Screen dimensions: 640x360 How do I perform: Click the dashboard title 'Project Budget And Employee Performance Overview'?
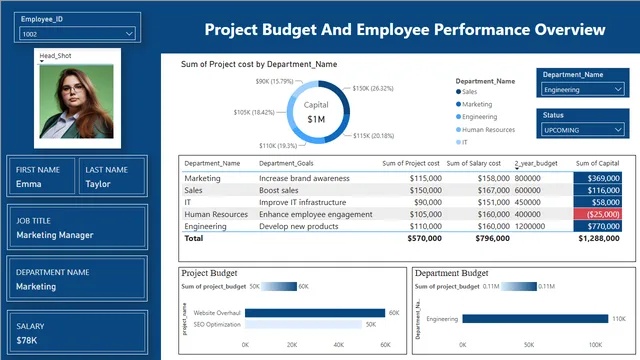coord(404,29)
